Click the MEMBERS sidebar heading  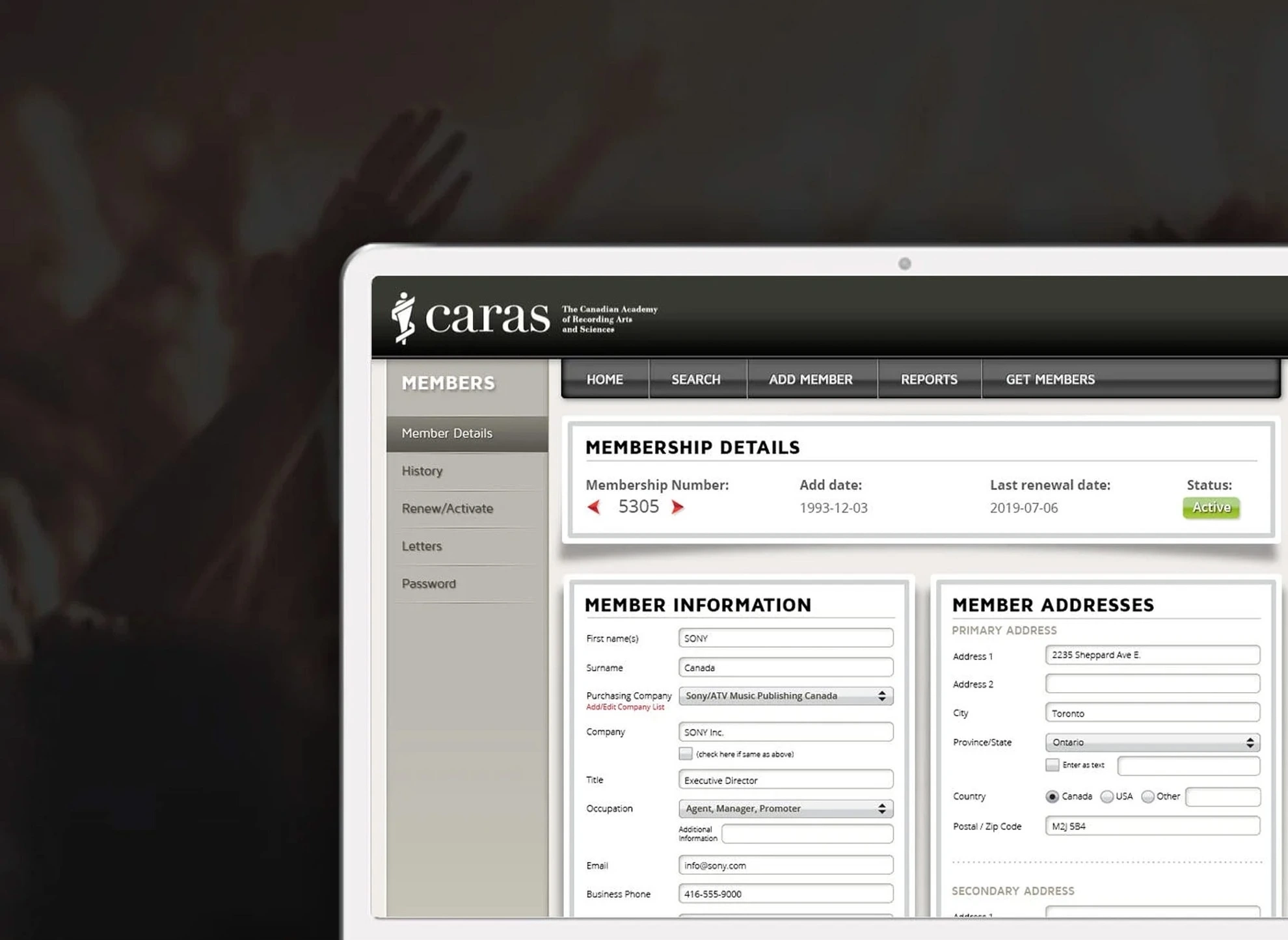coord(448,383)
